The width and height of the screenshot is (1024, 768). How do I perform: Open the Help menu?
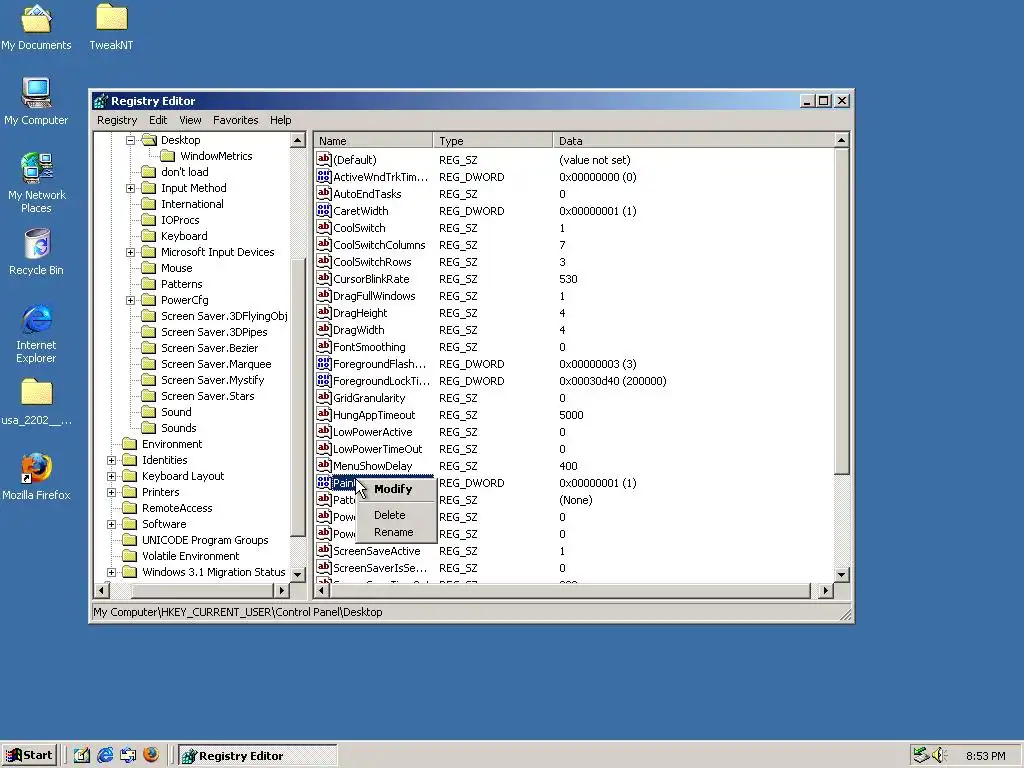coord(281,120)
